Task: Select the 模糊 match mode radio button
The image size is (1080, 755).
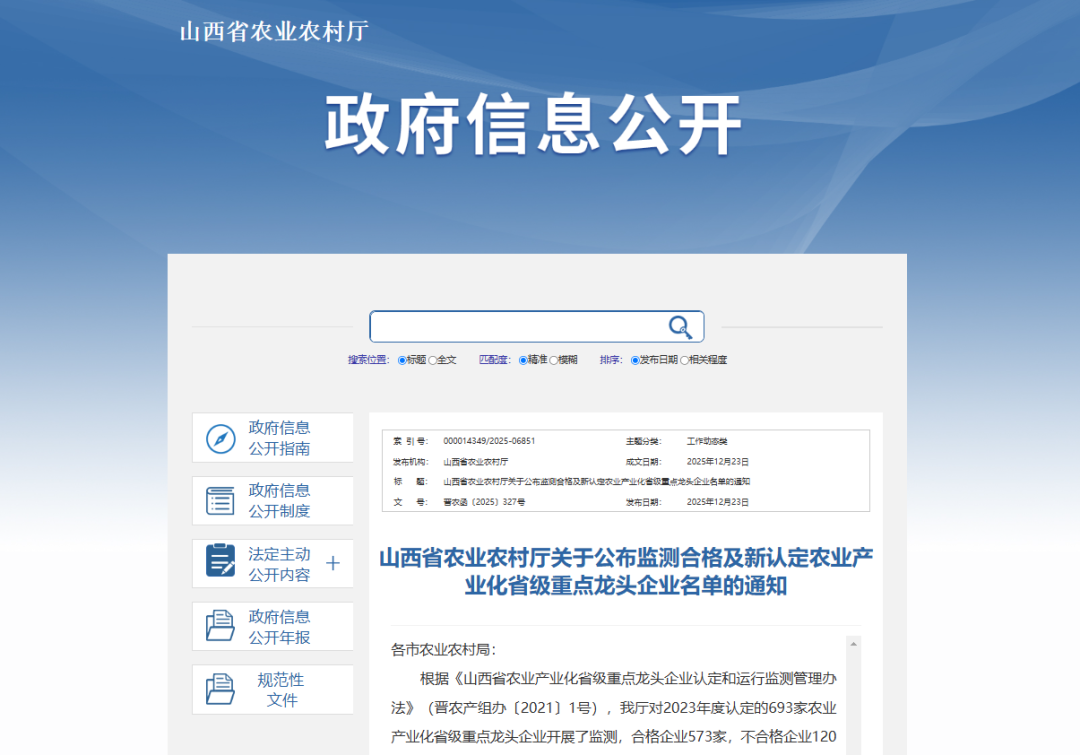Action: pyautogui.click(x=554, y=359)
